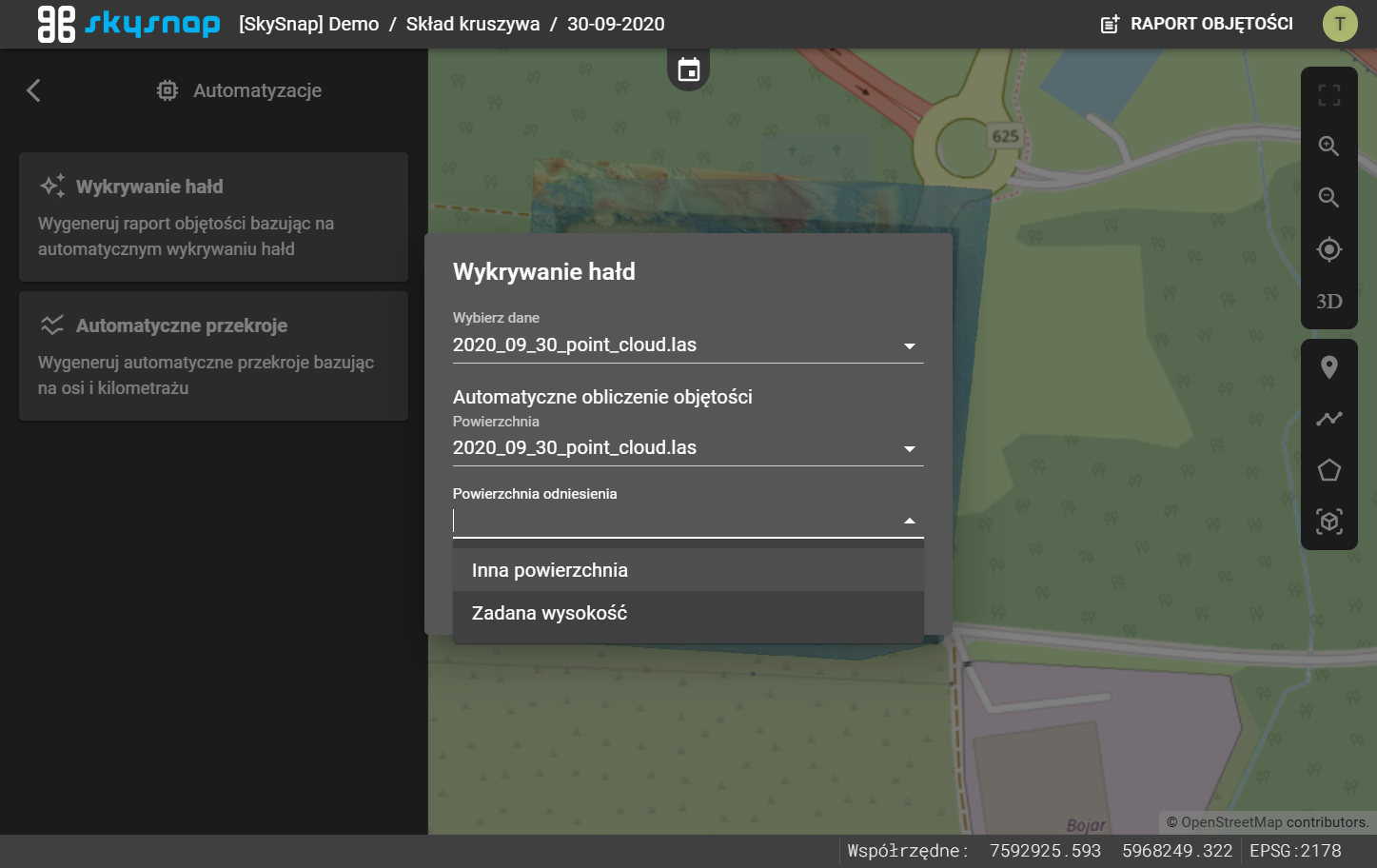Click the SkySnap logo

point(128,24)
